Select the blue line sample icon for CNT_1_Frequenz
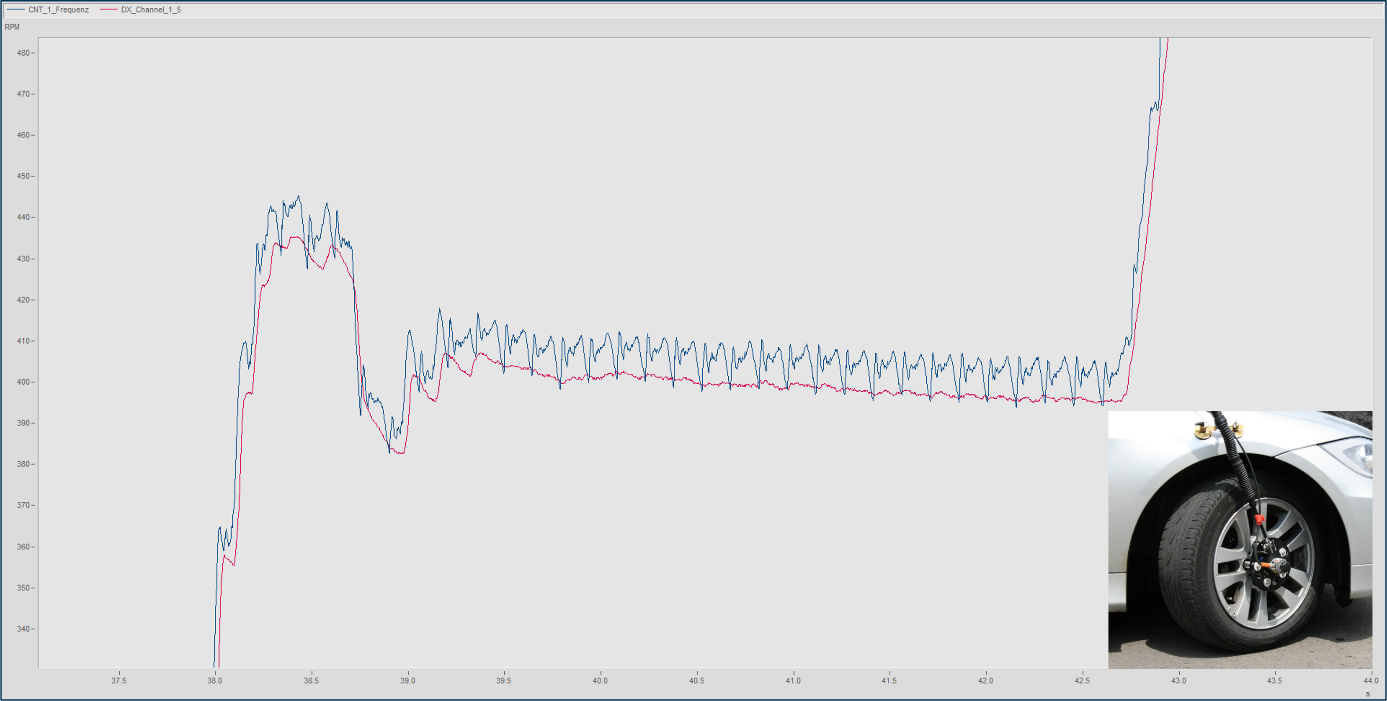 pos(16,8)
